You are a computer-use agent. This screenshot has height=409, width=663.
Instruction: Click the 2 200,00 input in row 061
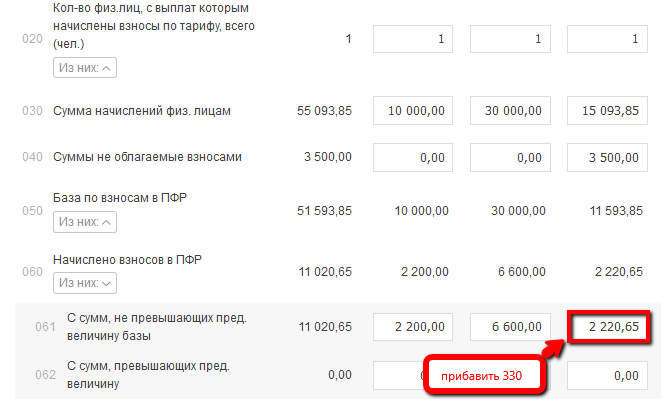click(x=413, y=327)
